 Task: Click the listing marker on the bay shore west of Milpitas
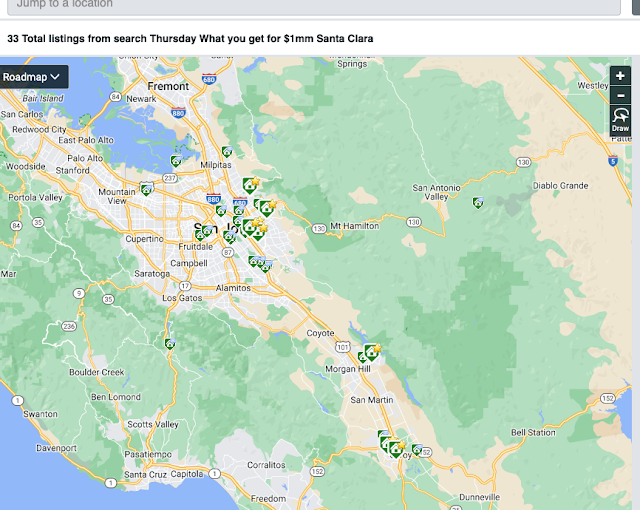(x=176, y=161)
